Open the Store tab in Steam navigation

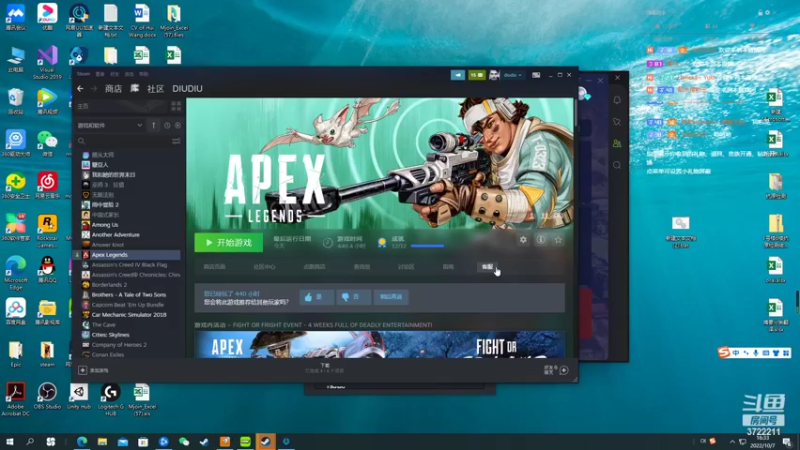point(113,89)
